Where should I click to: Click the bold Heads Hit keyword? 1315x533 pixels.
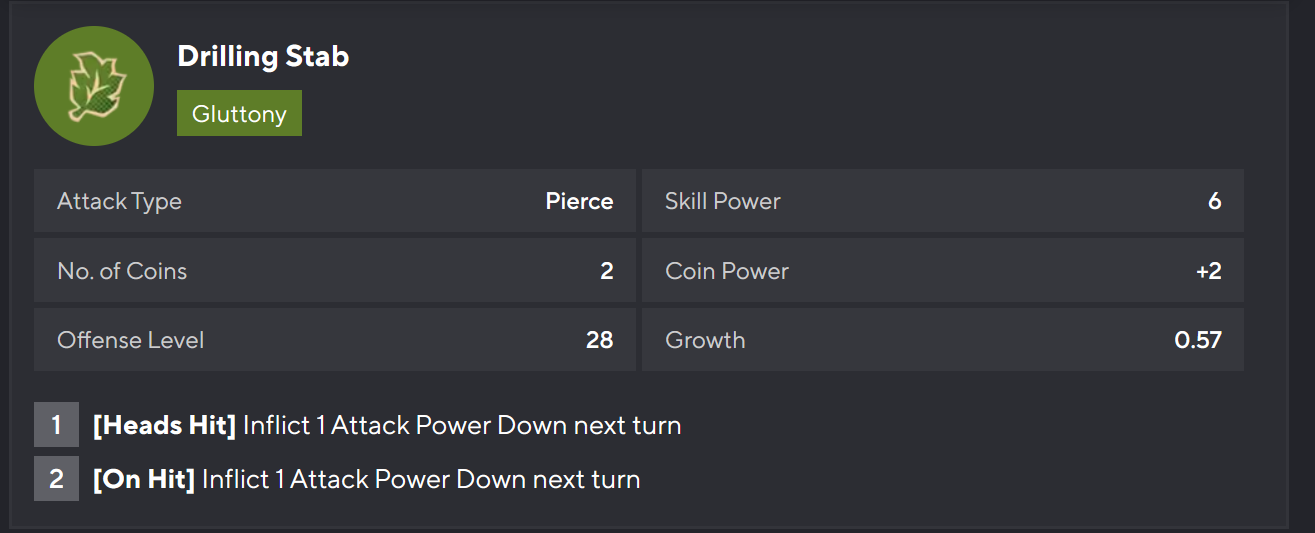click(x=164, y=425)
